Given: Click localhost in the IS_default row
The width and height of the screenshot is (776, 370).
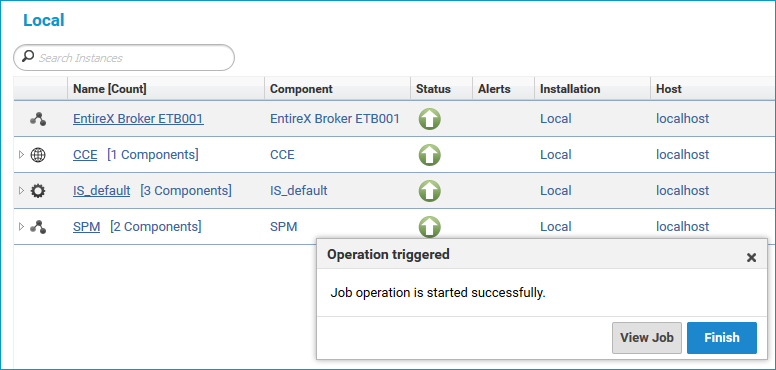Looking at the screenshot, I should [682, 191].
